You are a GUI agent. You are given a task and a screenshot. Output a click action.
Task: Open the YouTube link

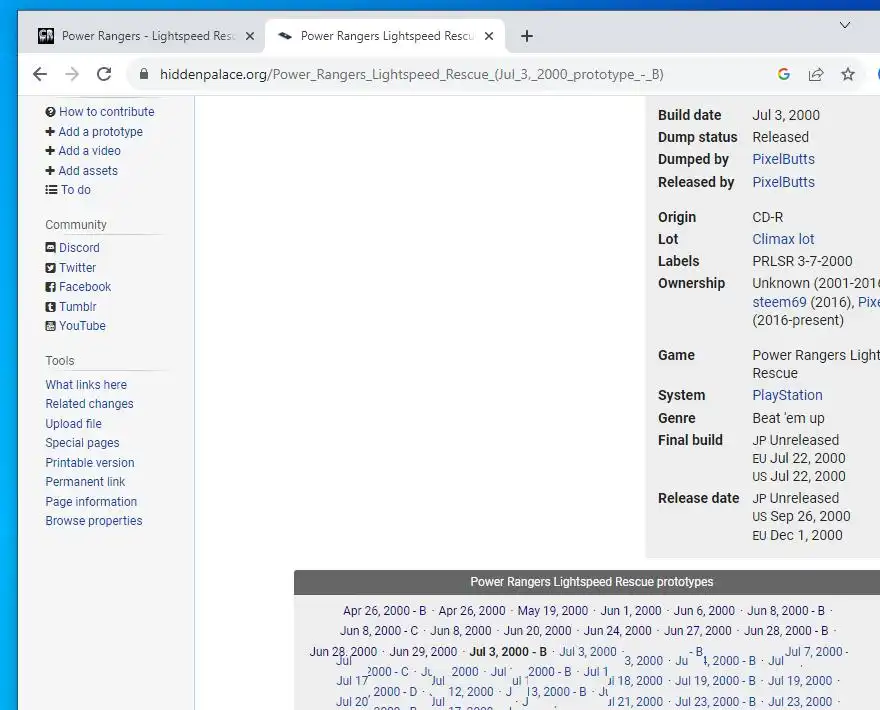tap(82, 326)
